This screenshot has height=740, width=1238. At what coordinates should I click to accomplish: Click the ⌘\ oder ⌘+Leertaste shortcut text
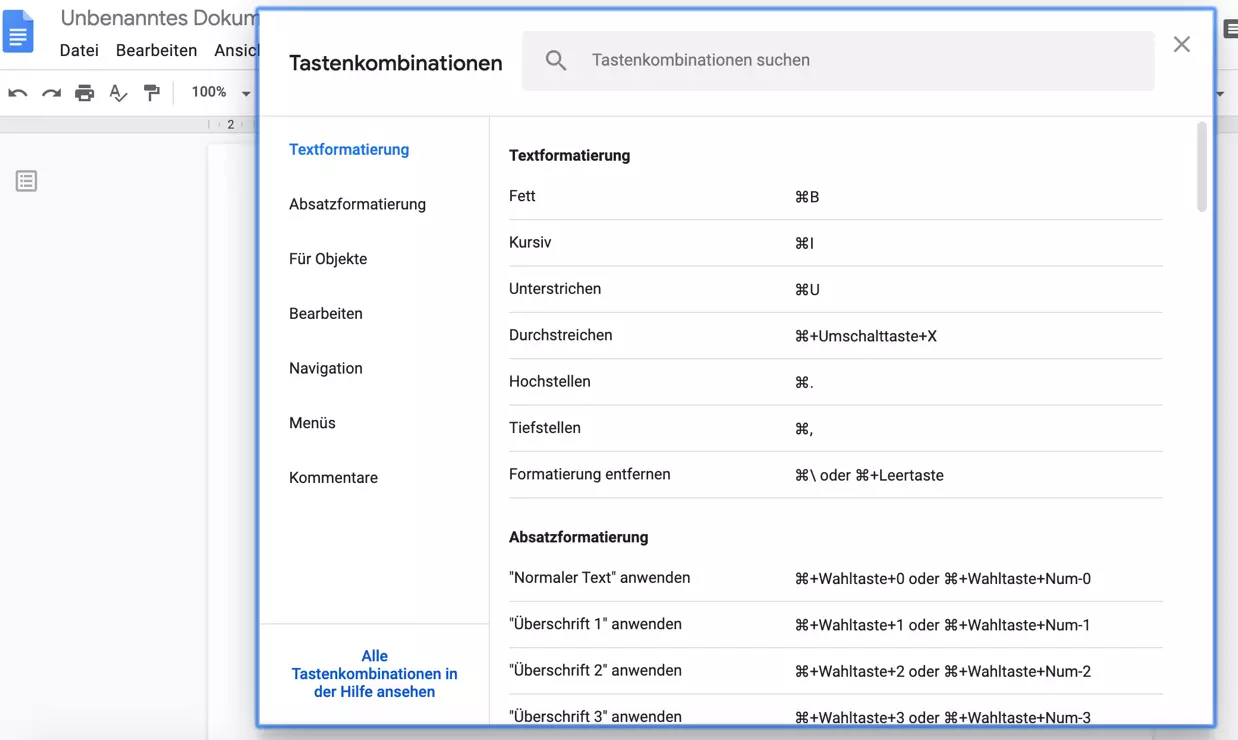[x=869, y=475]
